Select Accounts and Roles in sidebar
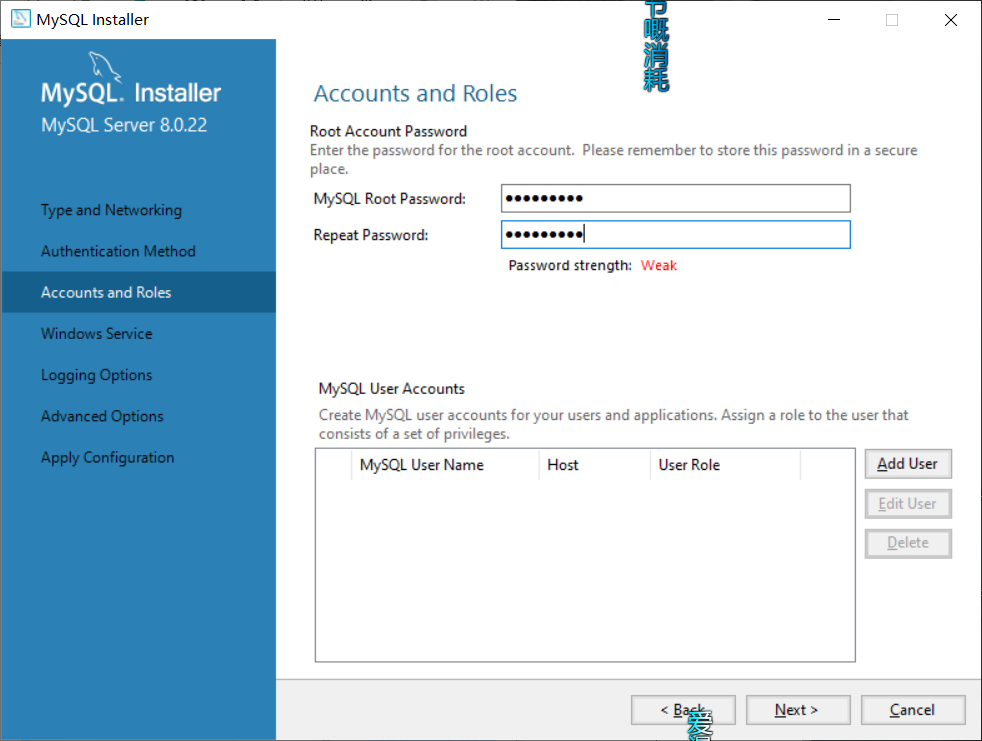 click(138, 293)
